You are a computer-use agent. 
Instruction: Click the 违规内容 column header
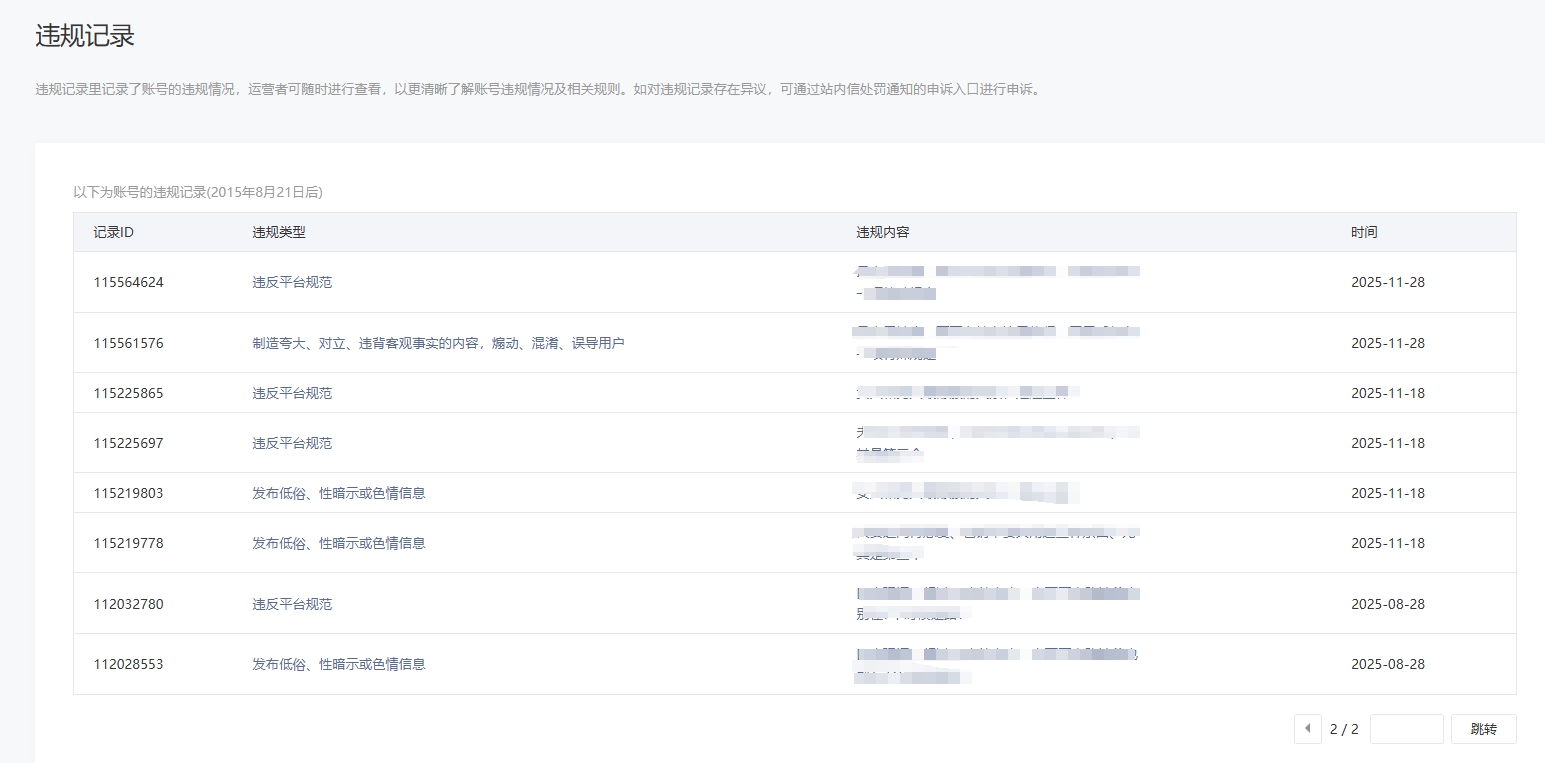(883, 232)
